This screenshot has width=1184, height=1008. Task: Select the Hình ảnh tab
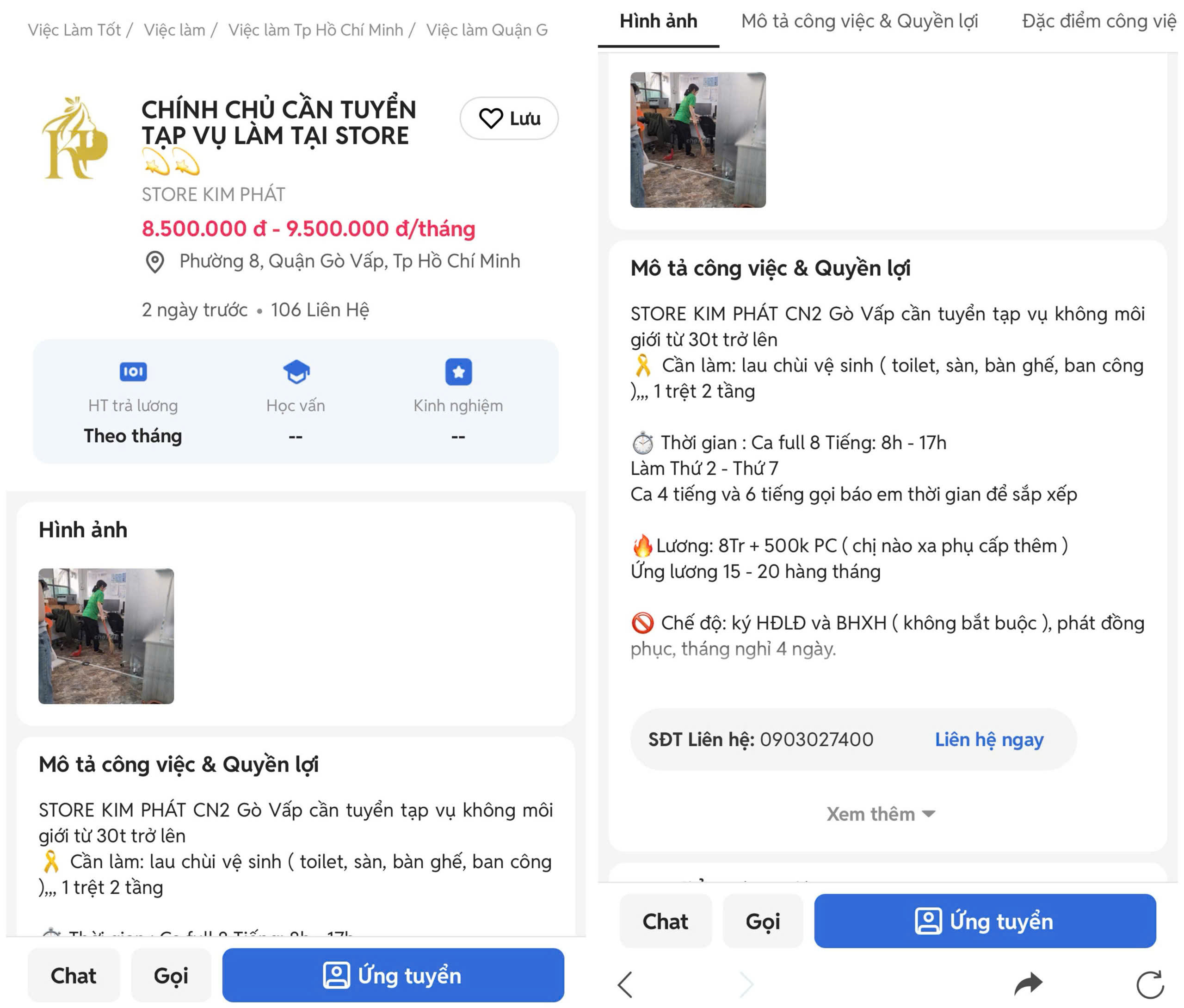tap(658, 22)
